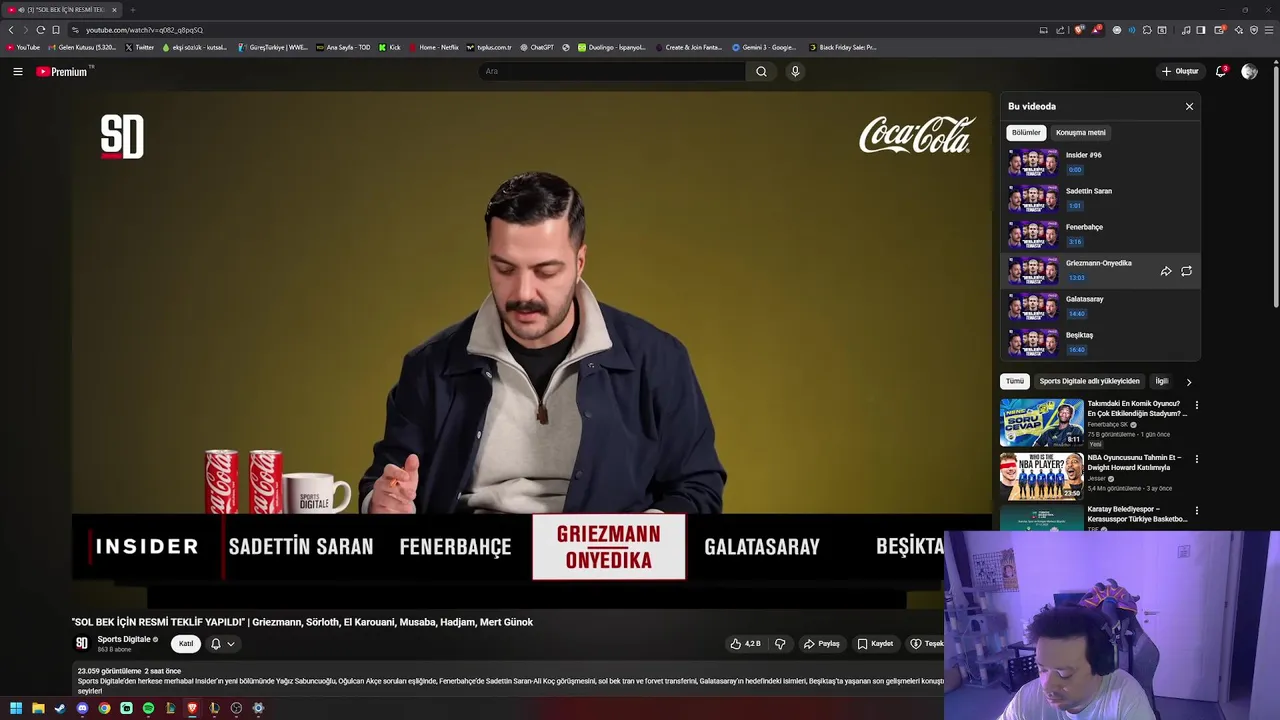The width and height of the screenshot is (1280, 720).
Task: Open Brave browser taskbar icon
Action: [x=192, y=708]
